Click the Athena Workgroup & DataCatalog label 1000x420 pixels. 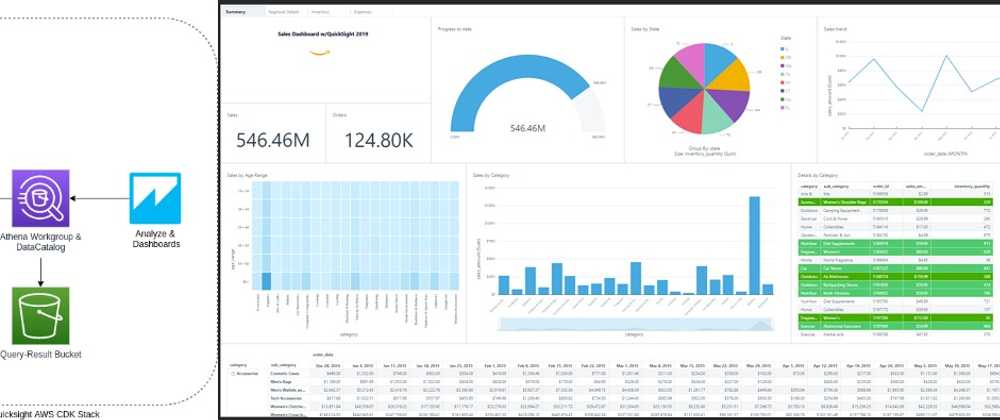(40, 242)
